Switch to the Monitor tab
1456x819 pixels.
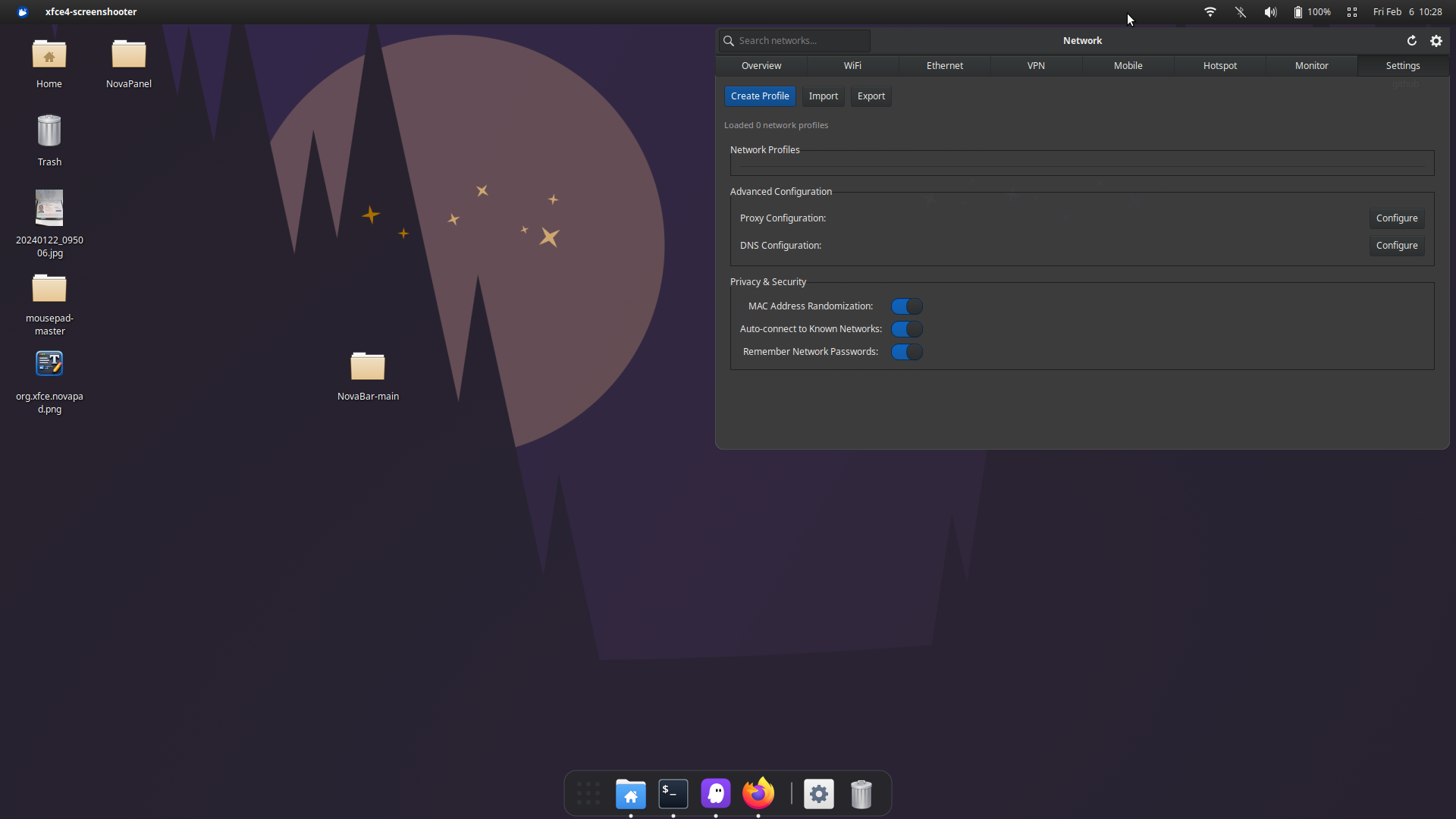tap(1312, 66)
